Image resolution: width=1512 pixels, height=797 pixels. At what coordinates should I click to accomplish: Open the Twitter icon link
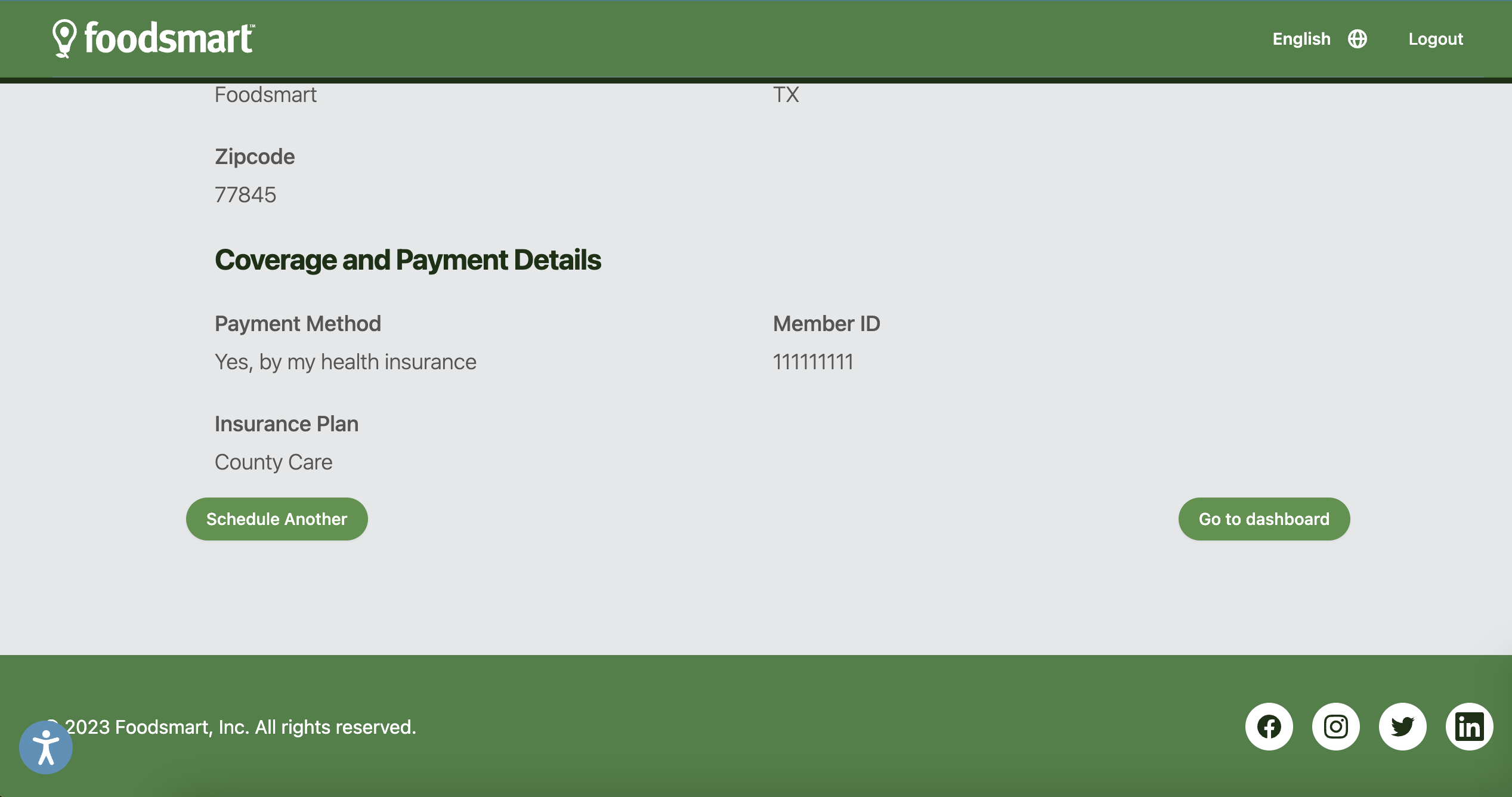[x=1403, y=727]
